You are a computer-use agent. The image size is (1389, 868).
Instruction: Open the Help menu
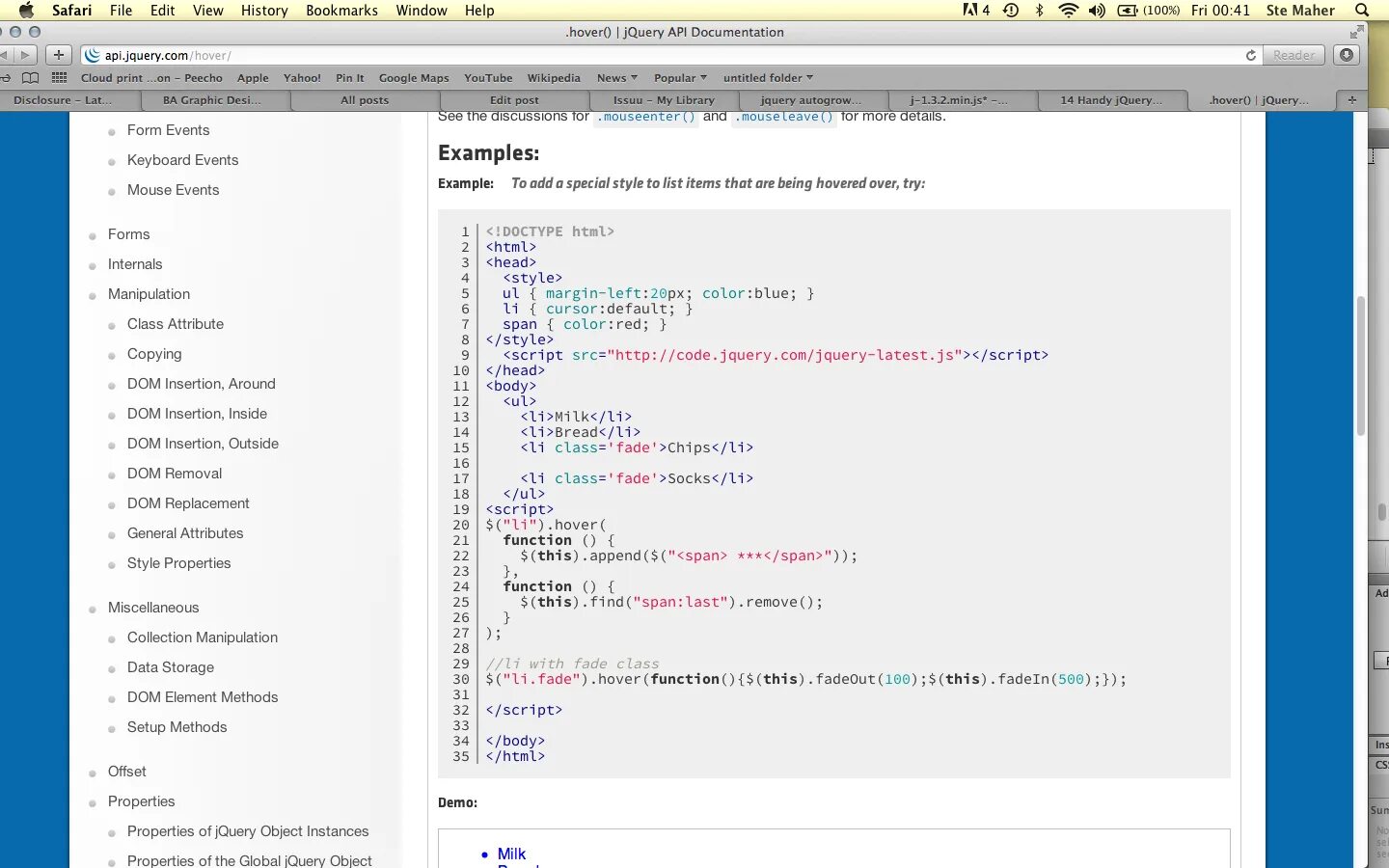(479, 10)
